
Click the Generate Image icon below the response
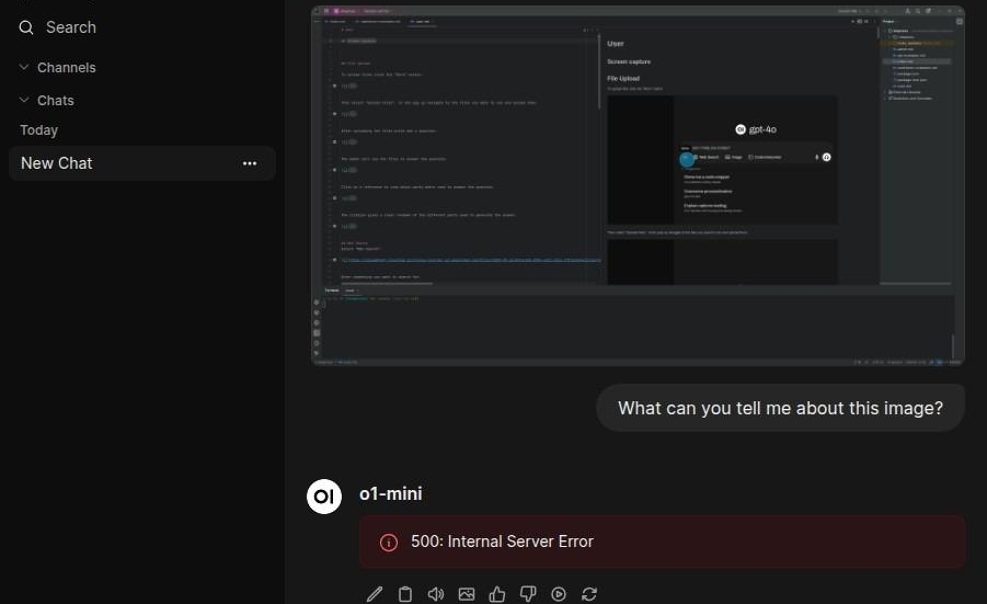(466, 594)
